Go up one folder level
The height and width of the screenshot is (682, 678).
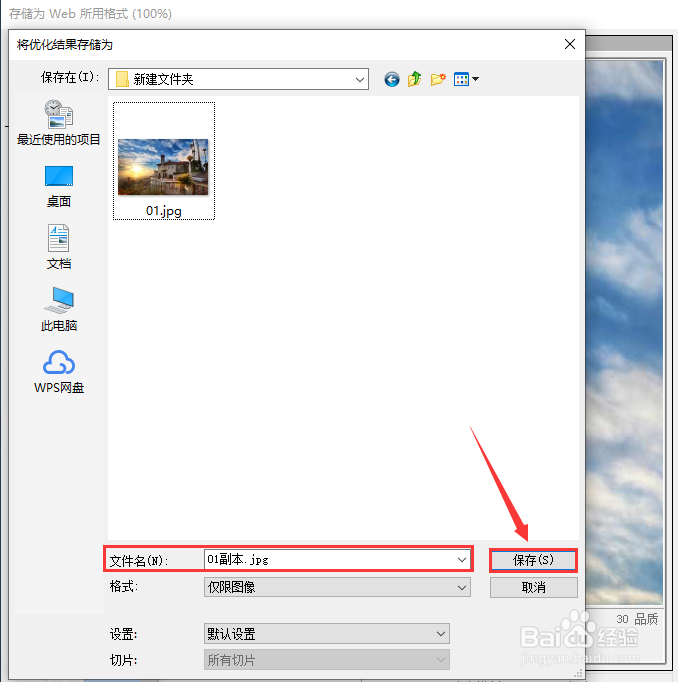[x=414, y=79]
